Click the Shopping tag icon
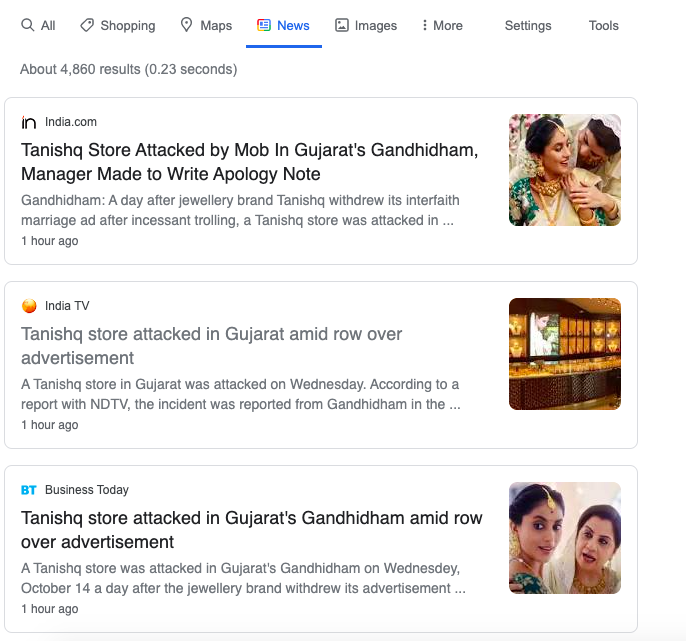This screenshot has width=686, height=641. tap(87, 25)
